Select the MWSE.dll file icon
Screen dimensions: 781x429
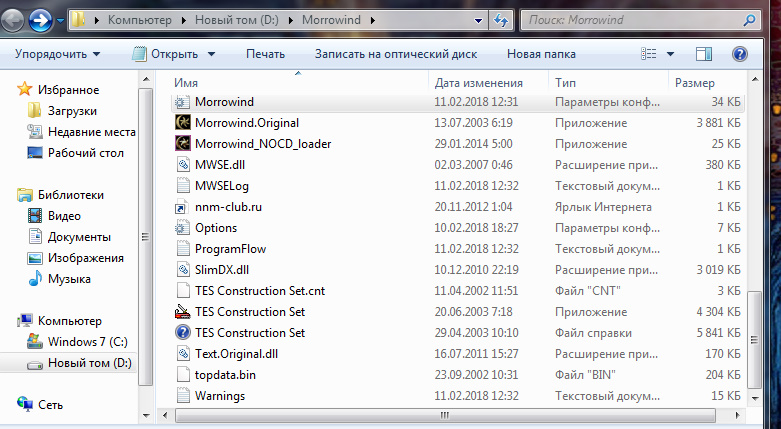tap(183, 164)
